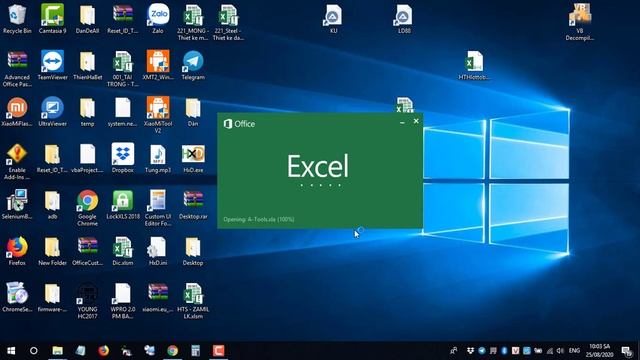640x360 pixels.
Task: Select the WPRO 2.0 PM BA file
Action: point(122,301)
